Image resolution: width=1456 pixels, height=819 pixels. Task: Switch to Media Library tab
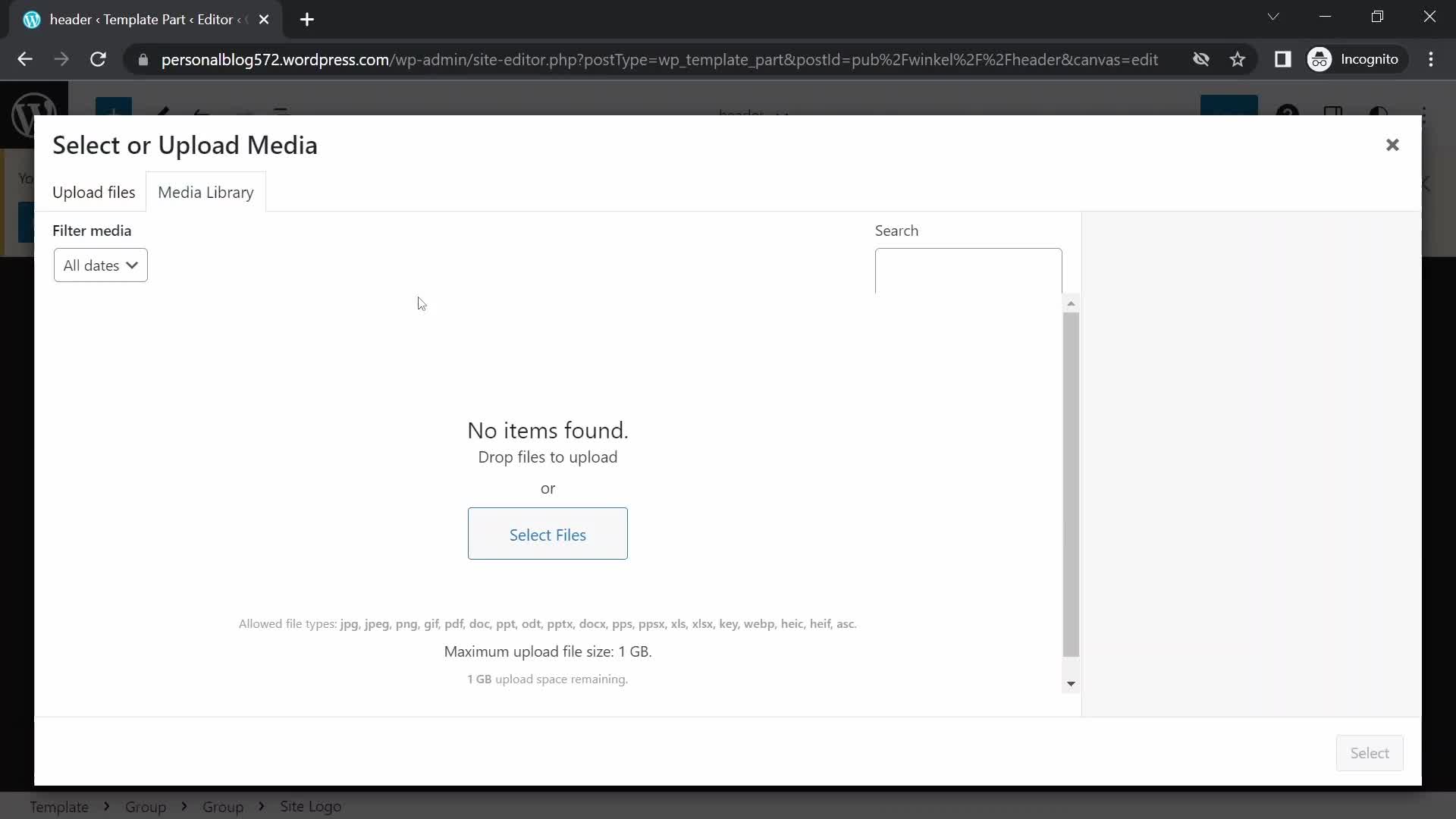click(206, 192)
